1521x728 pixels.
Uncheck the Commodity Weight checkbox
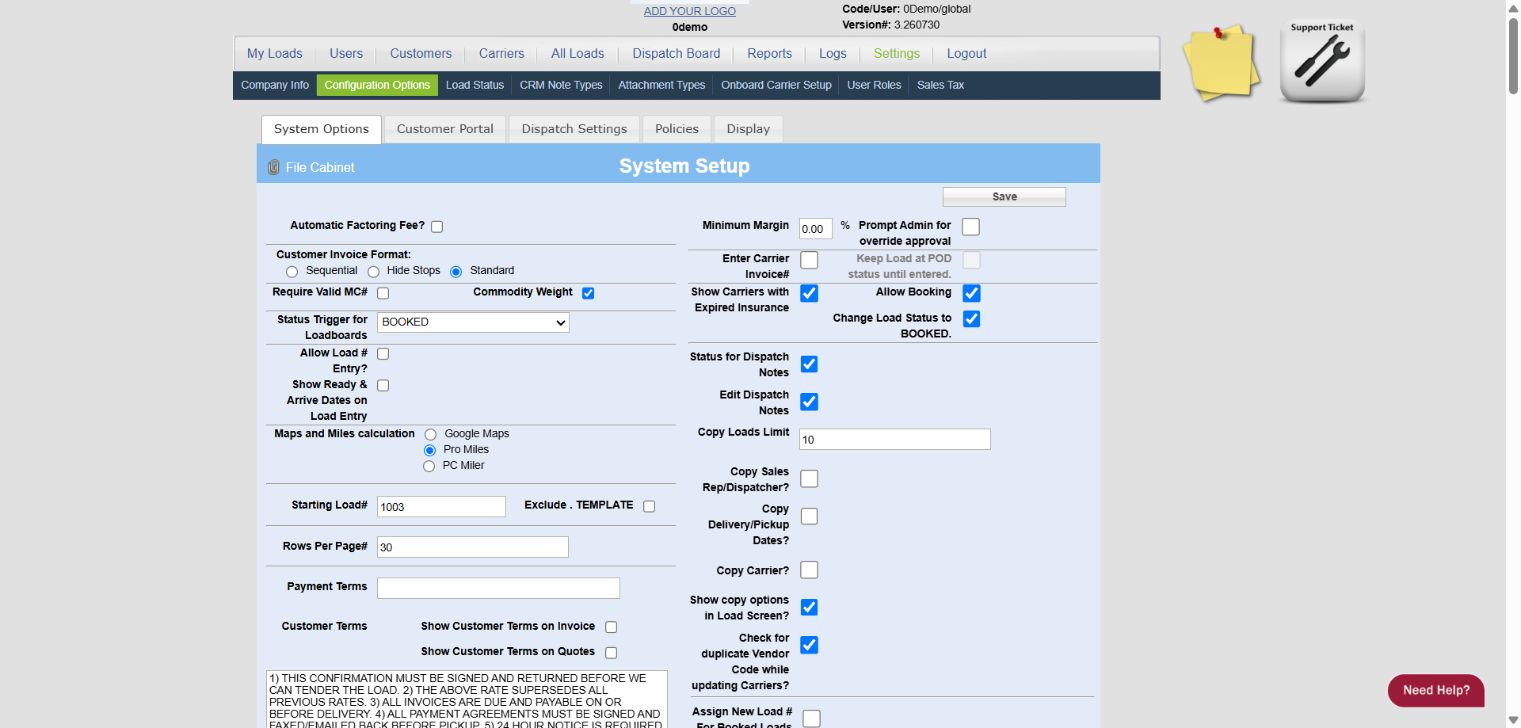tap(588, 293)
